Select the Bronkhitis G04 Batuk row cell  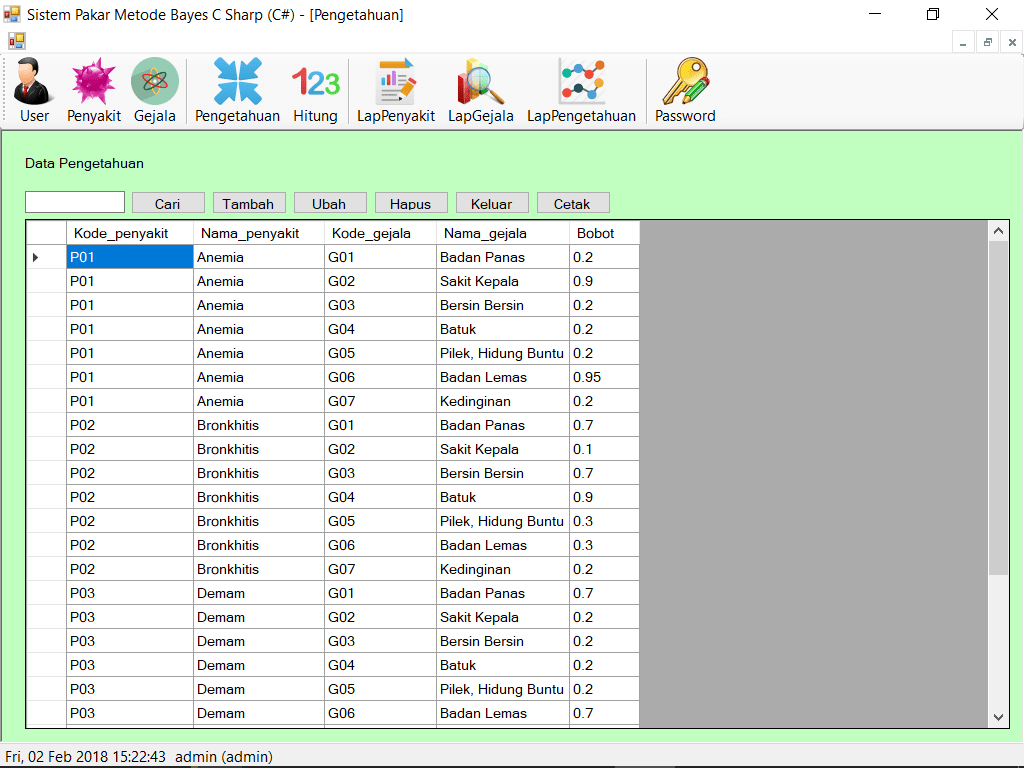click(502, 497)
